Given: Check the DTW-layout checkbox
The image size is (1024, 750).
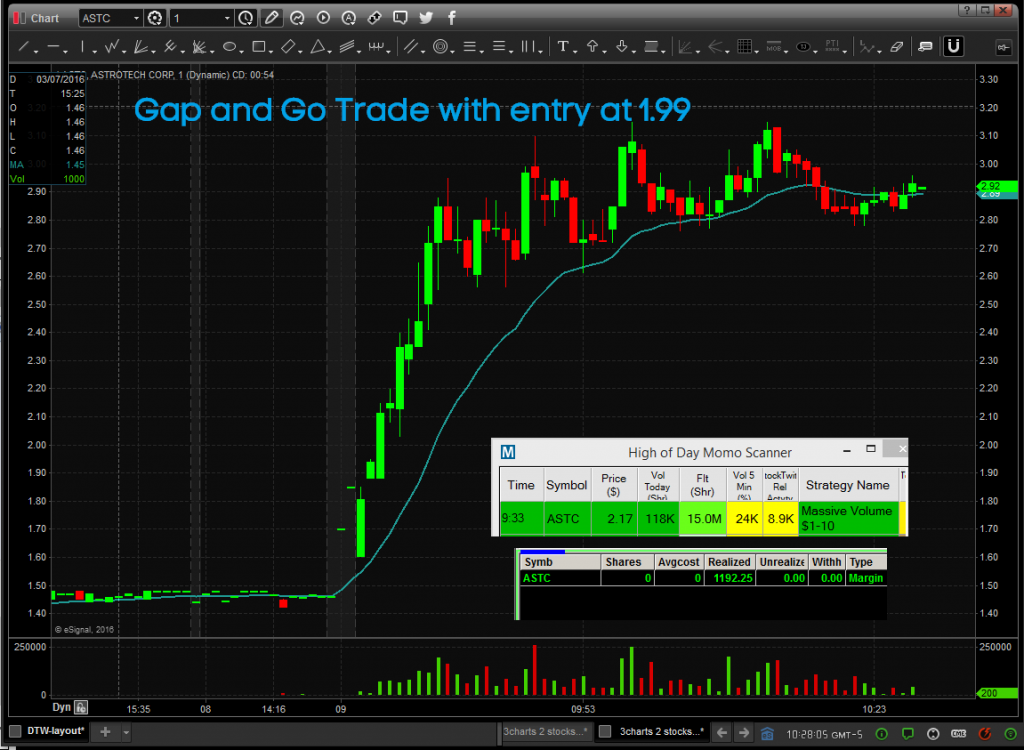Looking at the screenshot, I should [16, 731].
